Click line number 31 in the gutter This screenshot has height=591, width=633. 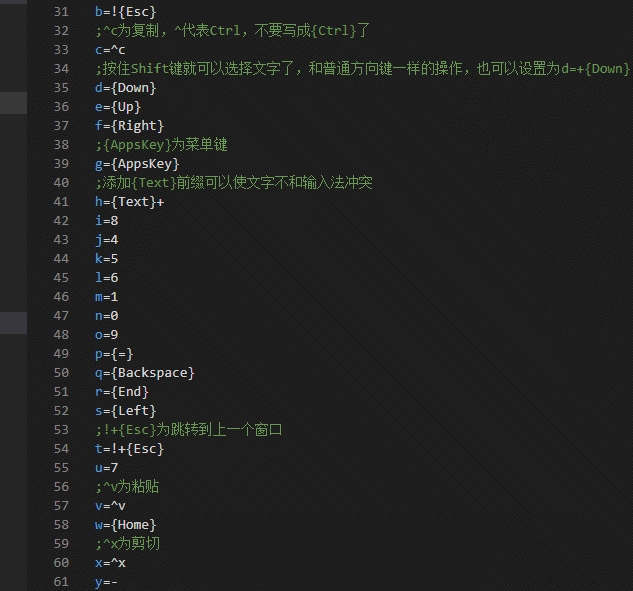[61, 11]
